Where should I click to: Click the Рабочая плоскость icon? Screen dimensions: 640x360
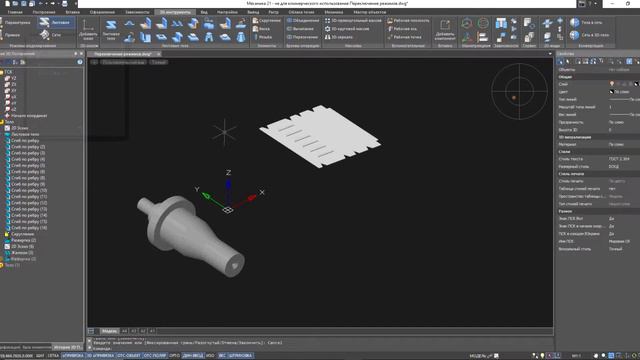tap(390, 20)
